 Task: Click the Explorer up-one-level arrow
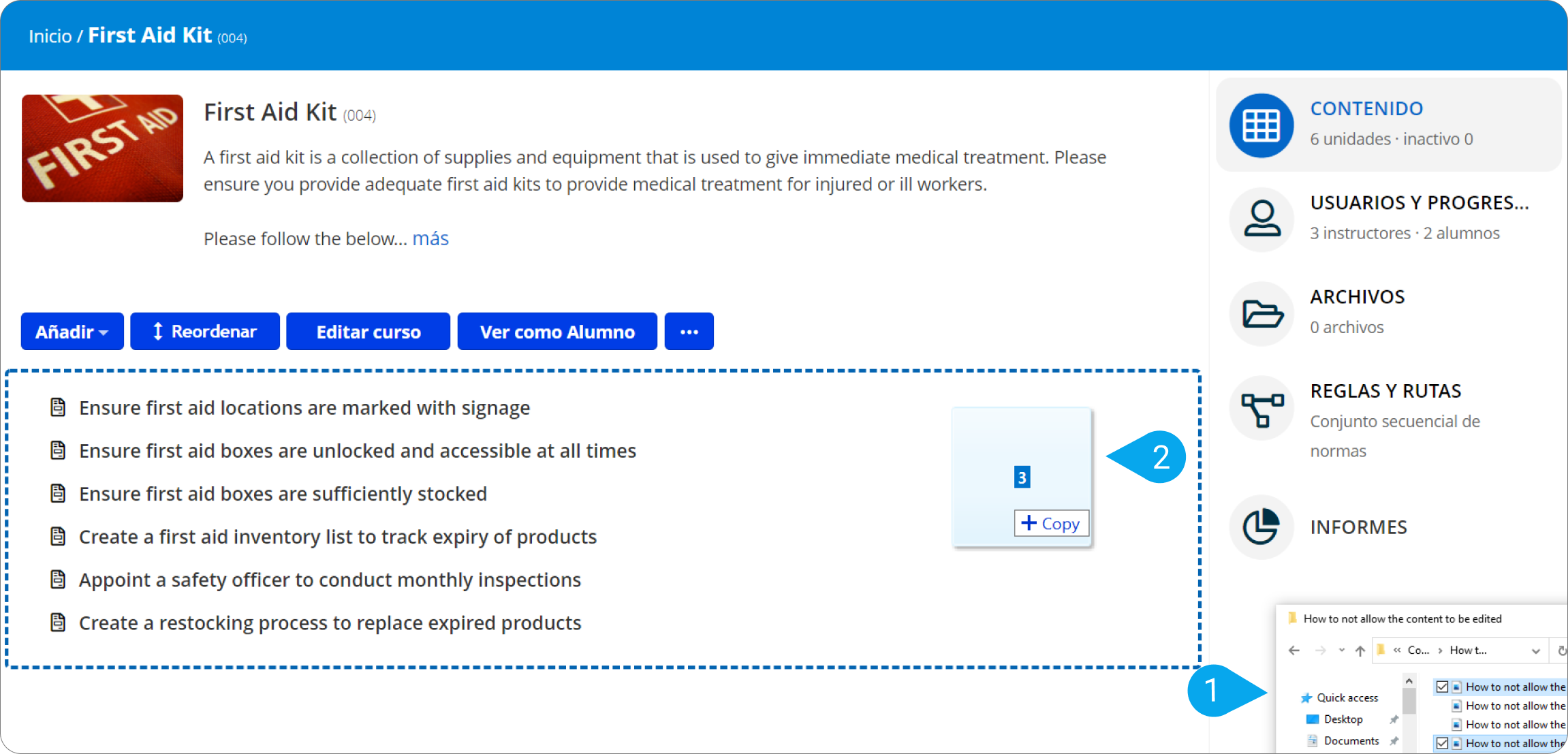point(1360,650)
